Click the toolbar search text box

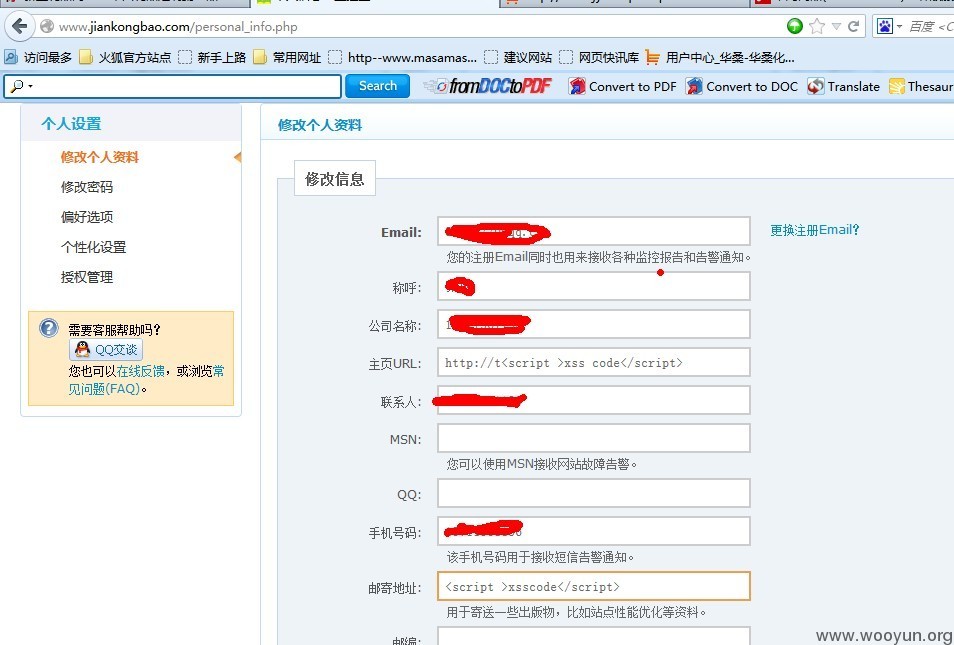pos(172,86)
